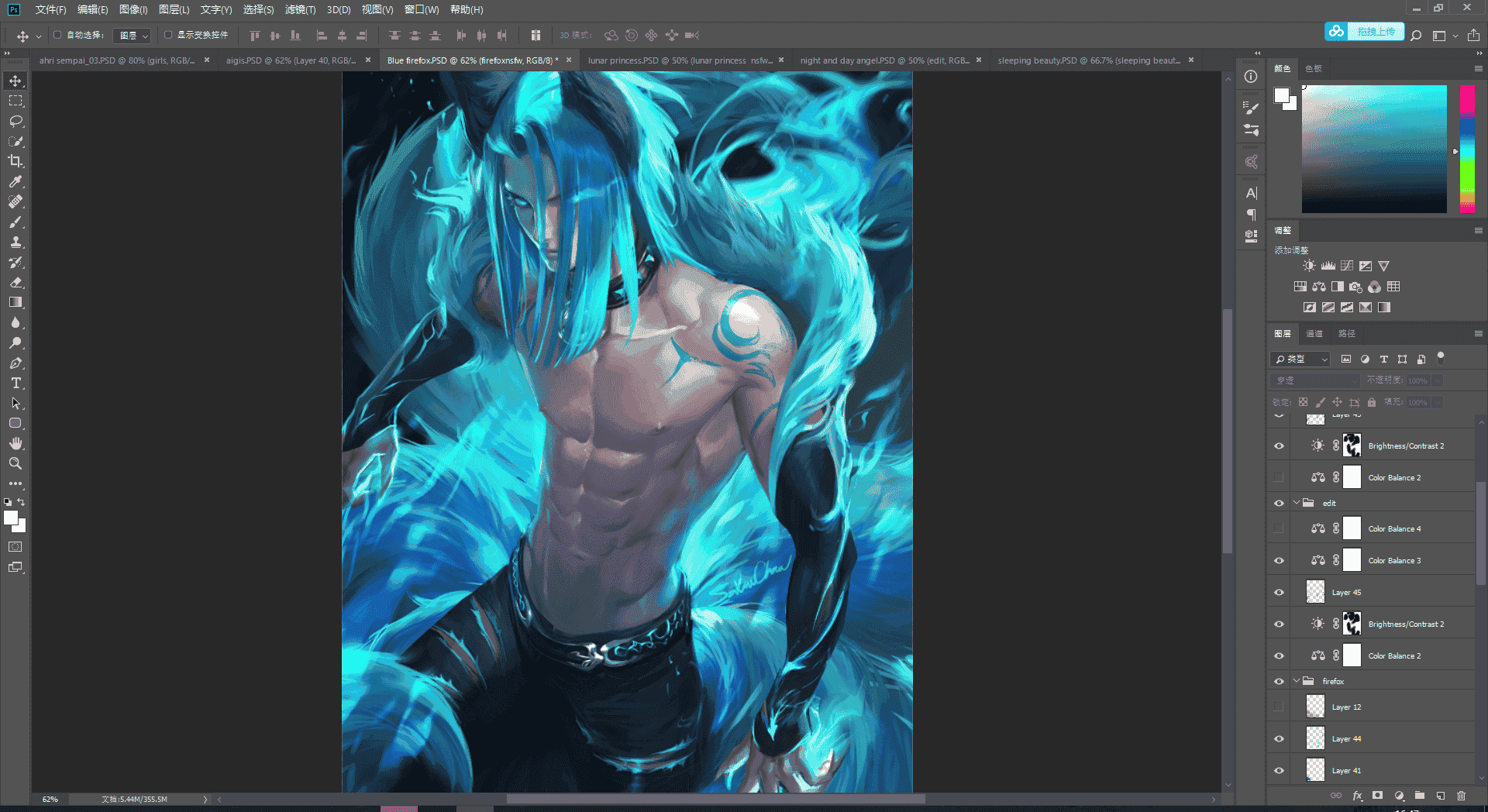This screenshot has height=812, width=1488.
Task: Click the cloud upload button in the options bar
Action: (1365, 32)
